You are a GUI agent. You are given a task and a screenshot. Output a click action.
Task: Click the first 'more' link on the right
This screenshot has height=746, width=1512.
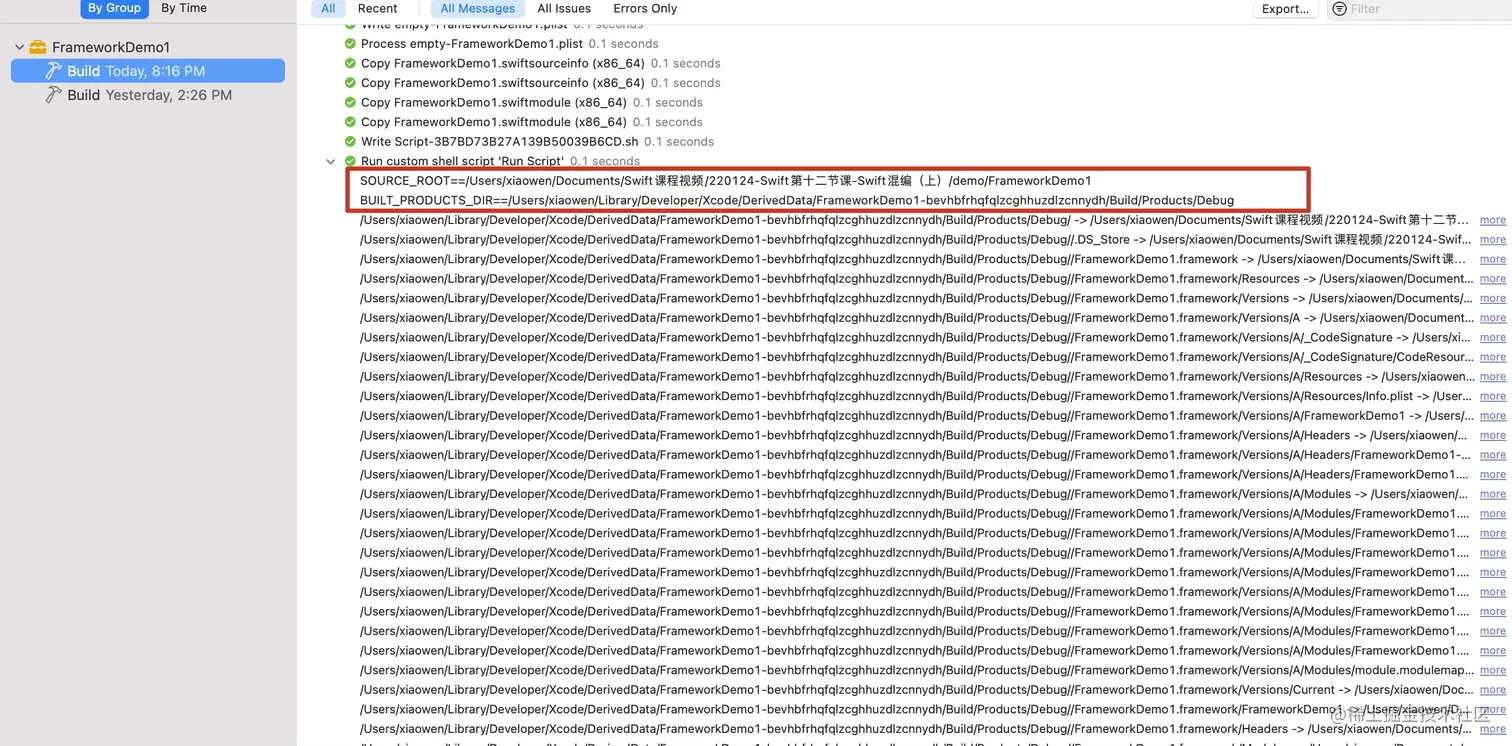1492,219
